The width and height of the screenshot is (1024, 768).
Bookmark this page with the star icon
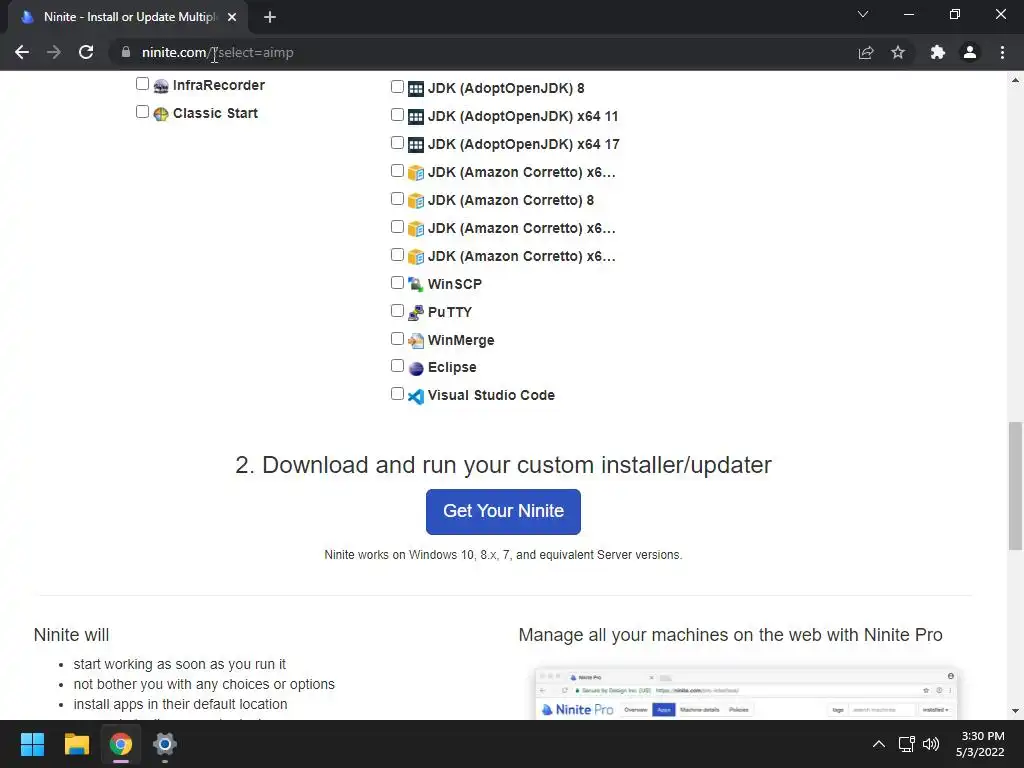pos(898,52)
